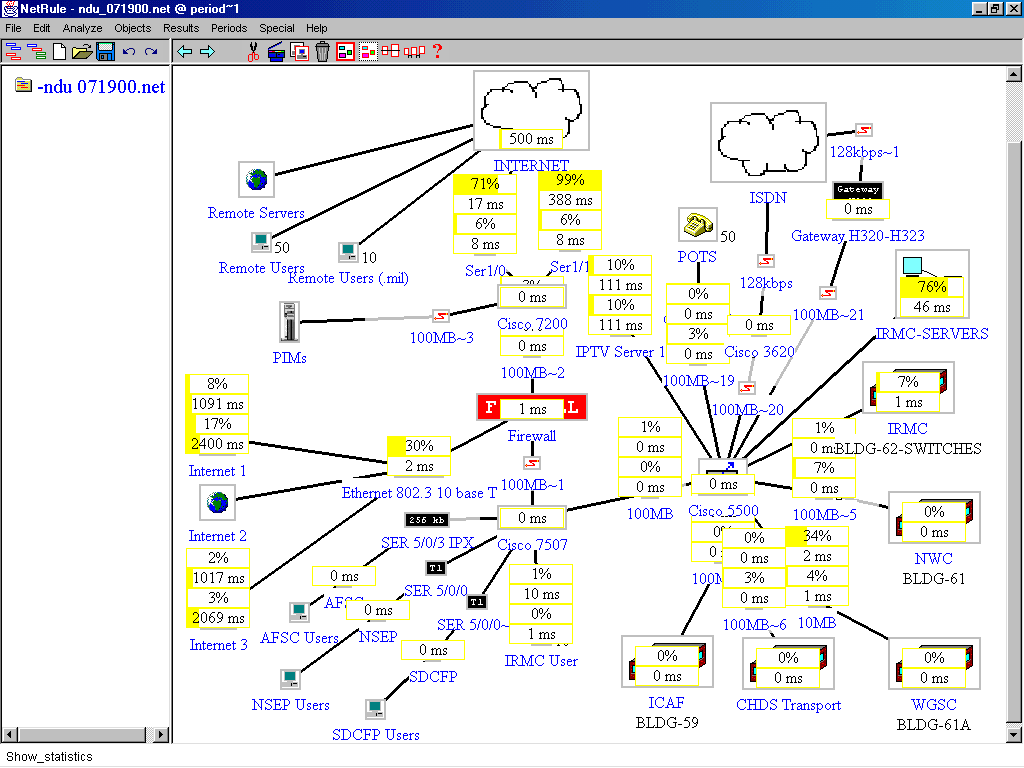Click the Undo arrow in toolbar

point(129,51)
